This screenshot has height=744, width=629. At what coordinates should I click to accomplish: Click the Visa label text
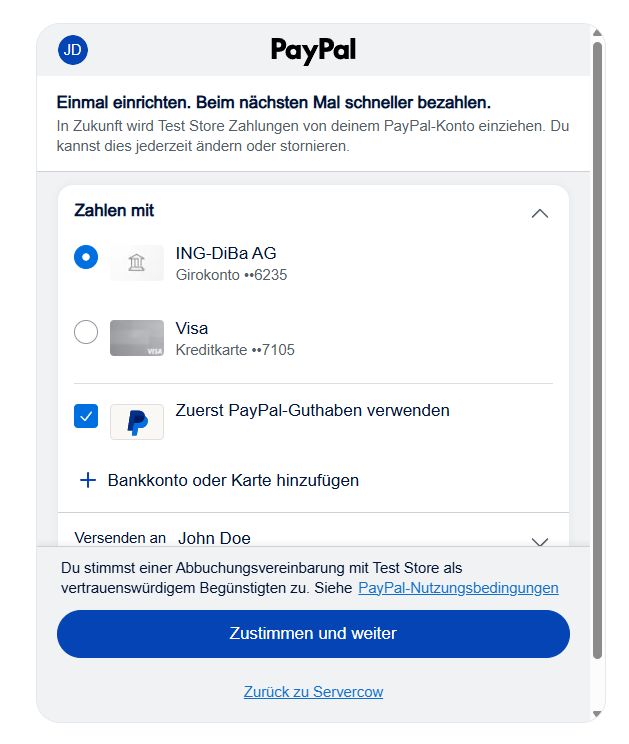click(192, 328)
